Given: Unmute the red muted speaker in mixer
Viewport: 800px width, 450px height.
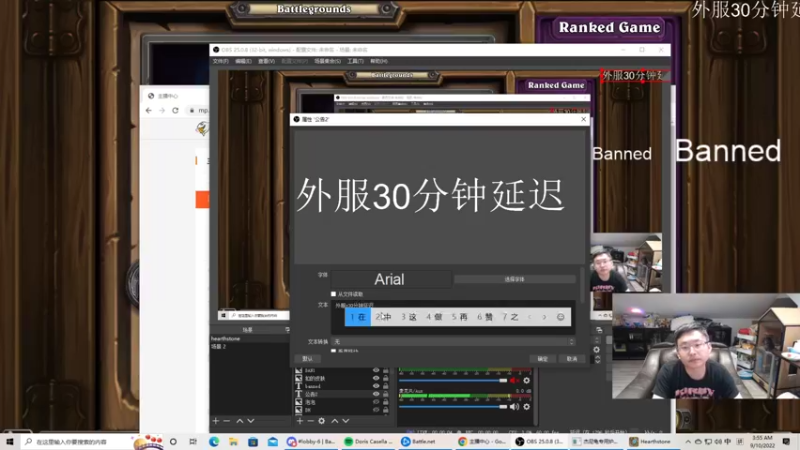Looking at the screenshot, I should coord(514,380).
